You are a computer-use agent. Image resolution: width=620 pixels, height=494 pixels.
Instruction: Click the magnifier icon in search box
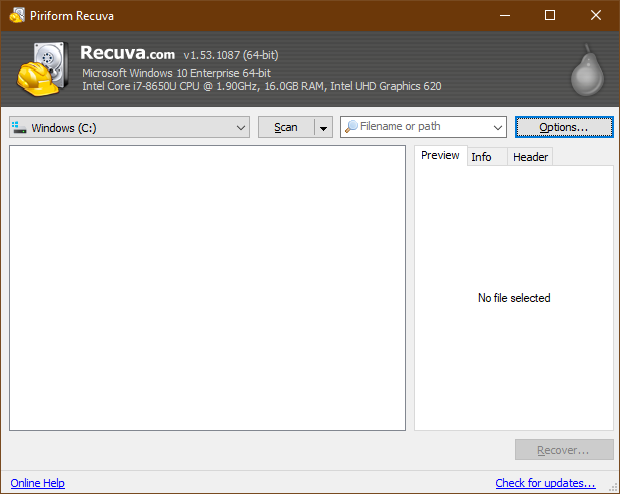[x=351, y=127]
